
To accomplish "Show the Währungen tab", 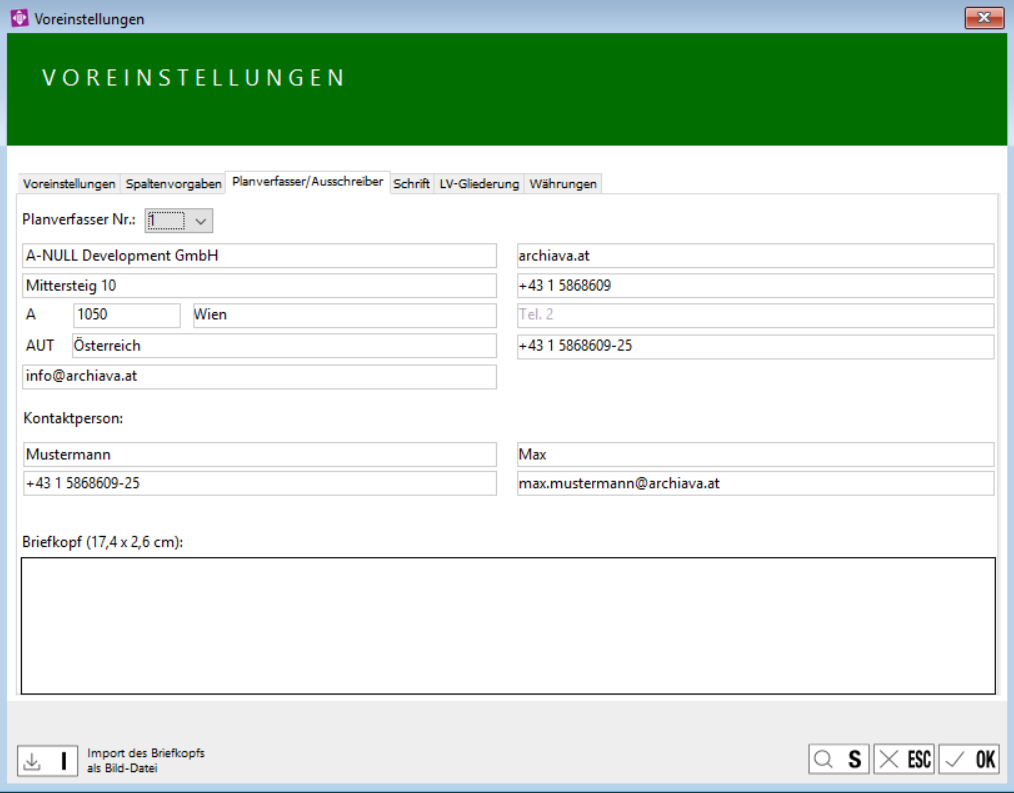I will pyautogui.click(x=563, y=184).
